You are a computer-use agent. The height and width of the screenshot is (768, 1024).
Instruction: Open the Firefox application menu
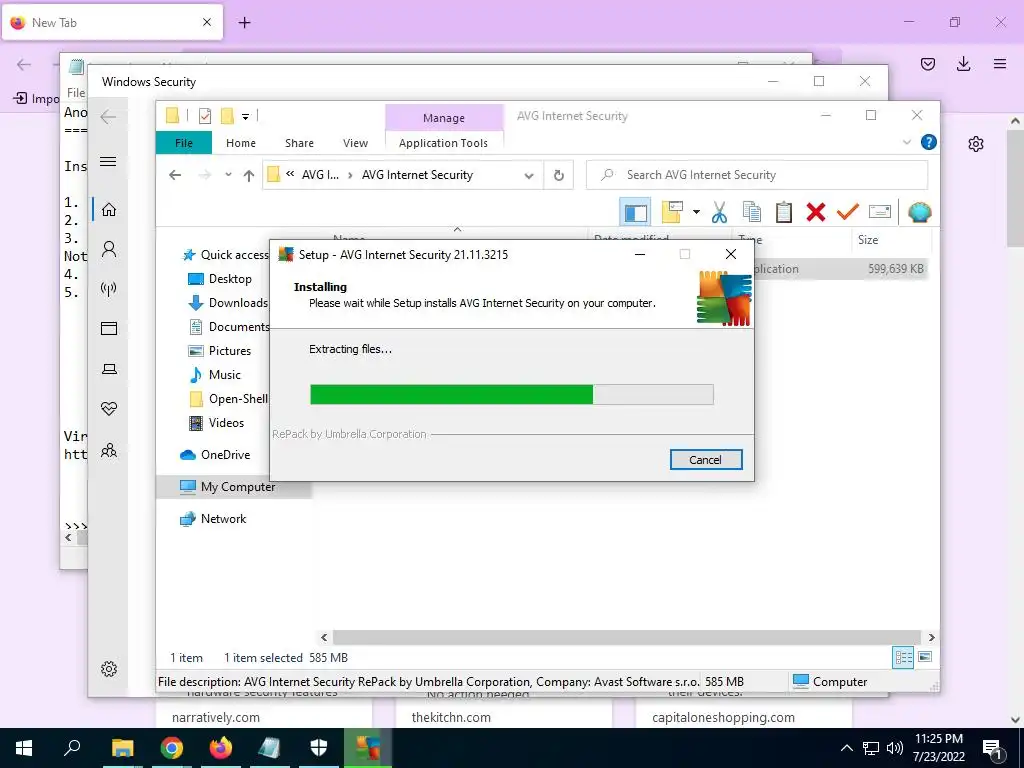999,64
